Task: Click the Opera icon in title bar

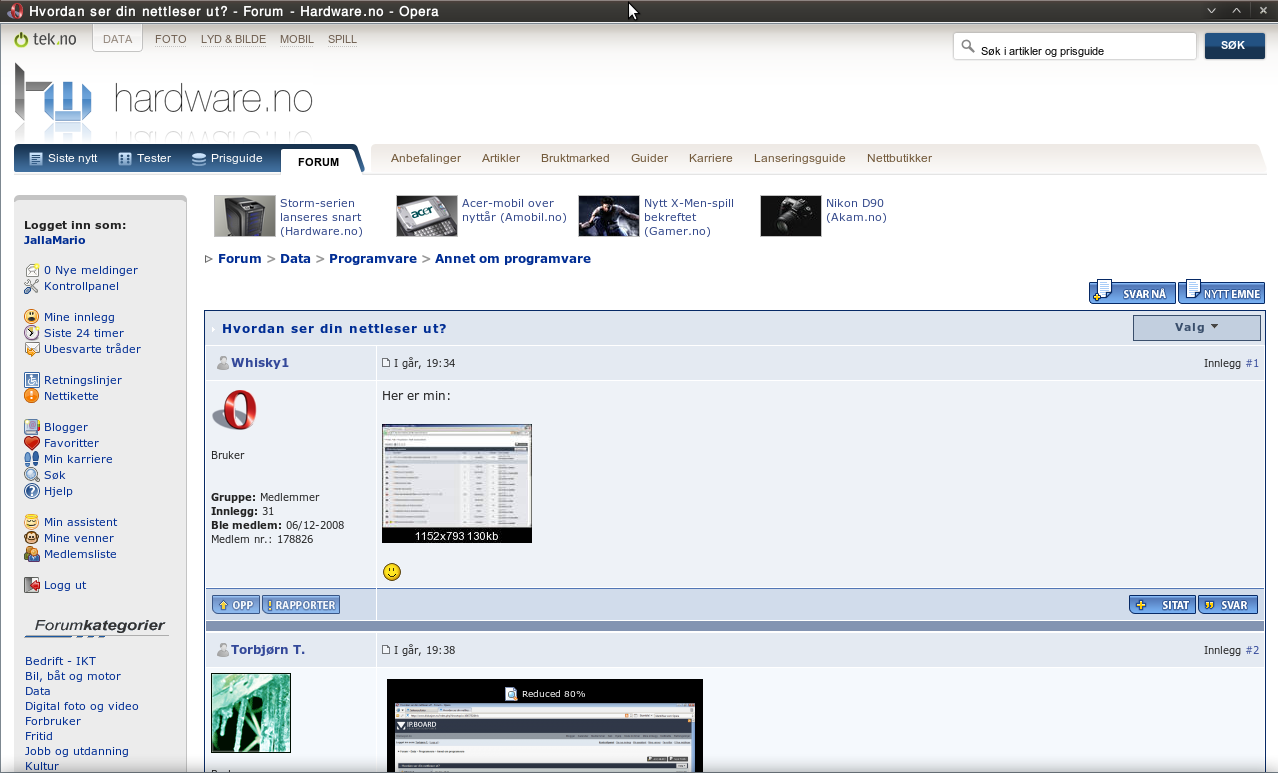Action: 16,11
